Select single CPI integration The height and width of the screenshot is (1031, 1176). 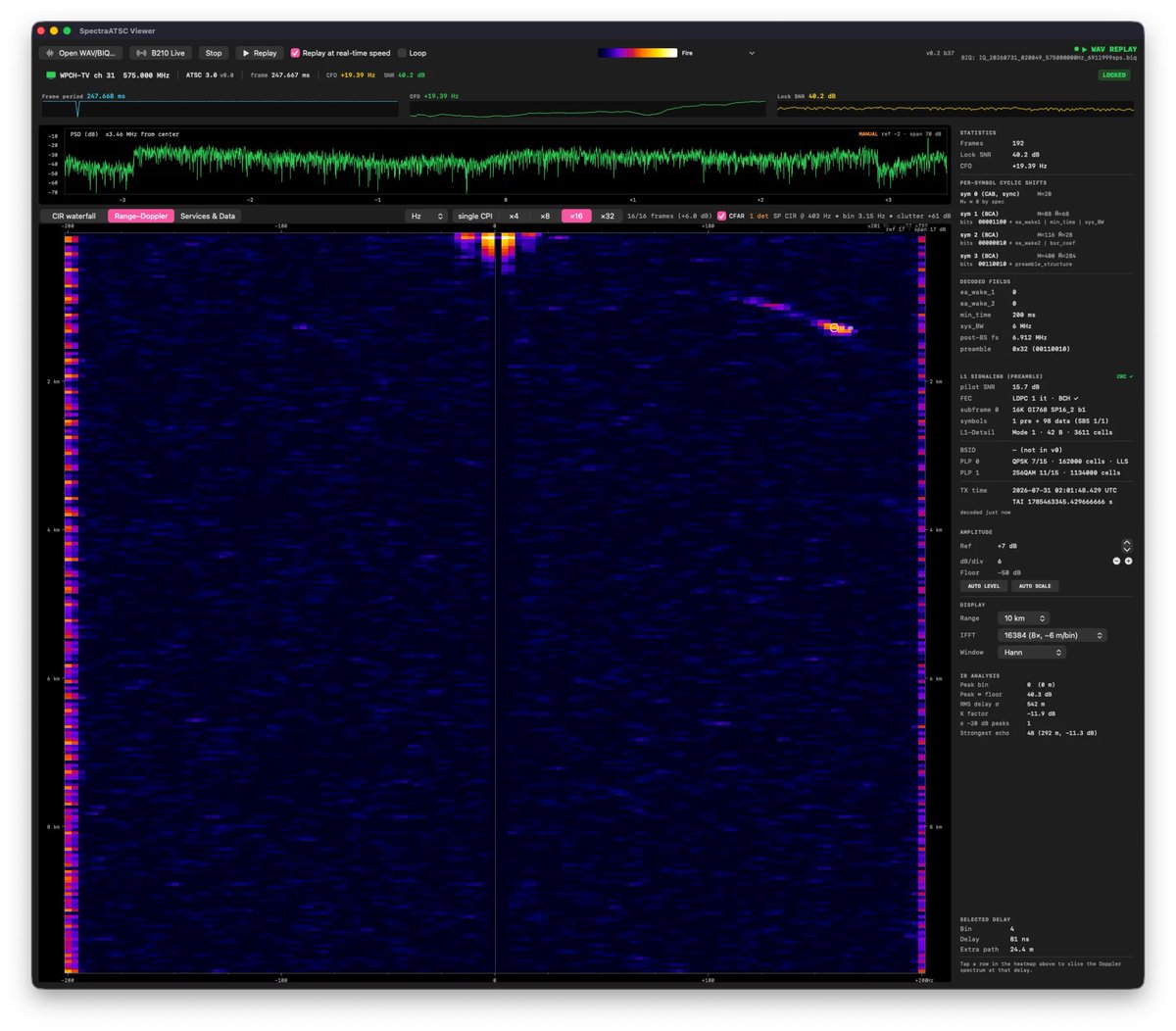point(475,216)
